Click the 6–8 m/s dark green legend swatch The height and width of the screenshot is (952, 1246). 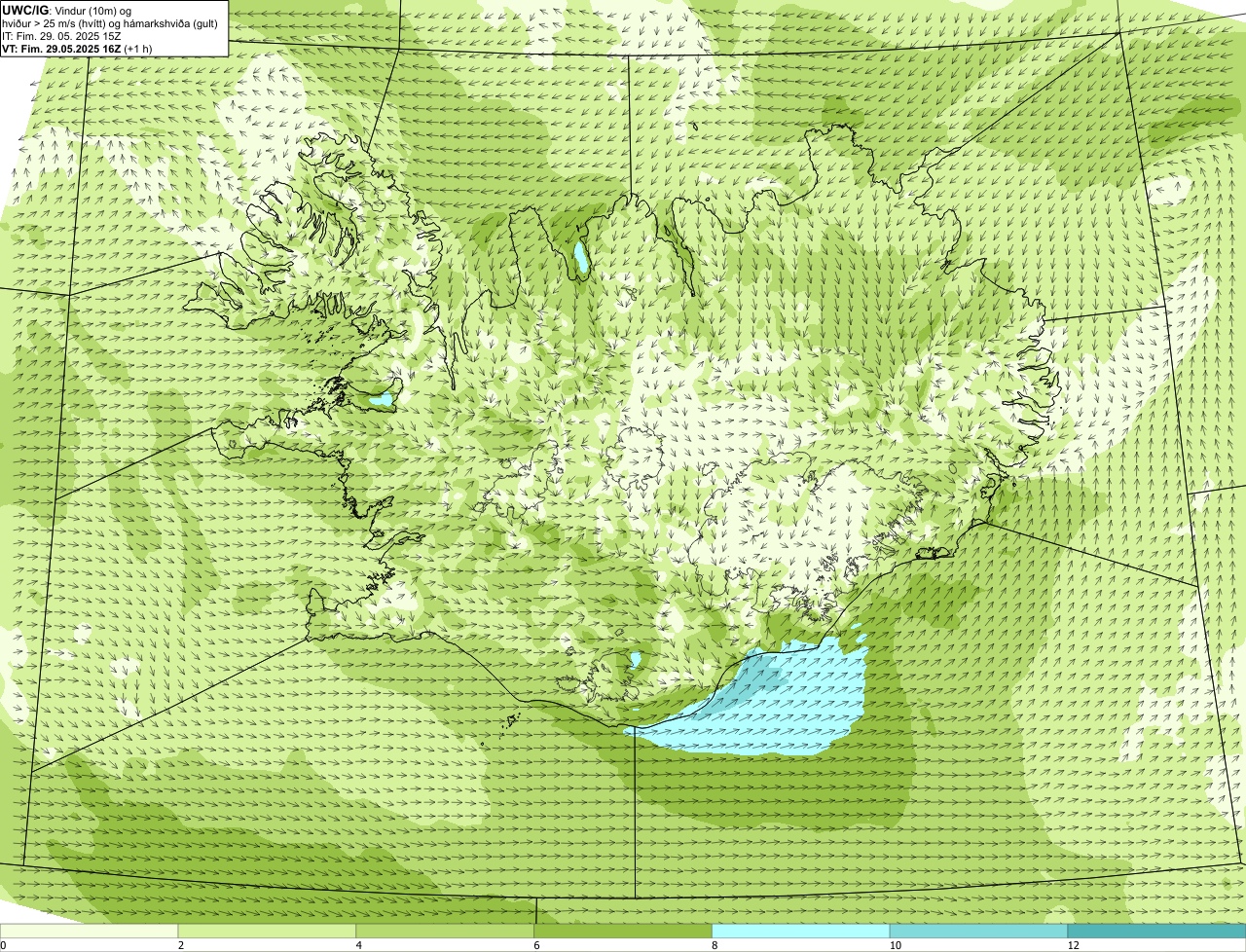pos(624,931)
